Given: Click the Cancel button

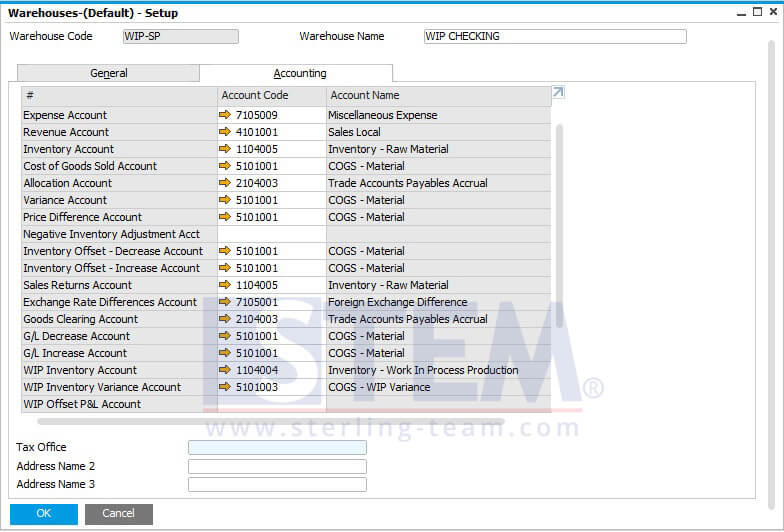Looking at the screenshot, I should [118, 514].
